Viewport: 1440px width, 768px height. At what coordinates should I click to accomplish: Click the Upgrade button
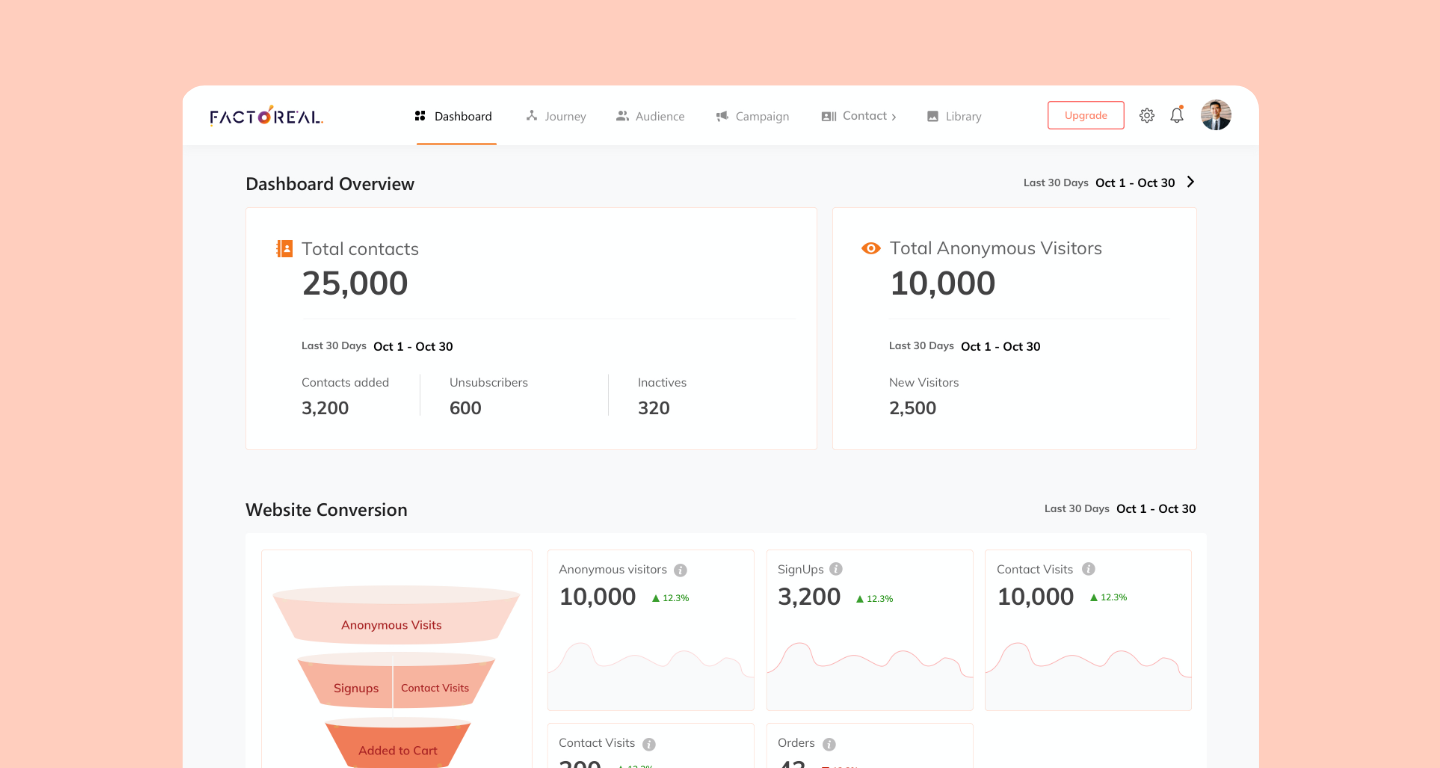coord(1085,115)
